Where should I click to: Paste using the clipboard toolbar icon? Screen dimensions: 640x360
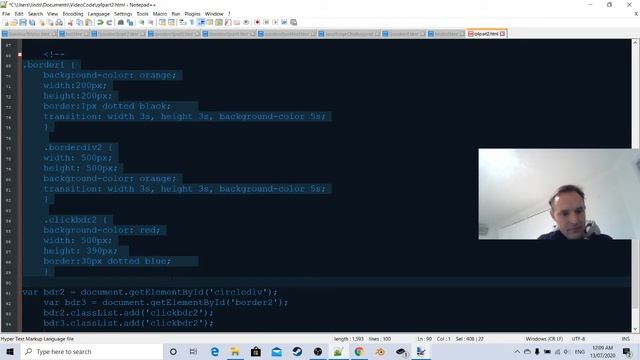(x=89, y=22)
